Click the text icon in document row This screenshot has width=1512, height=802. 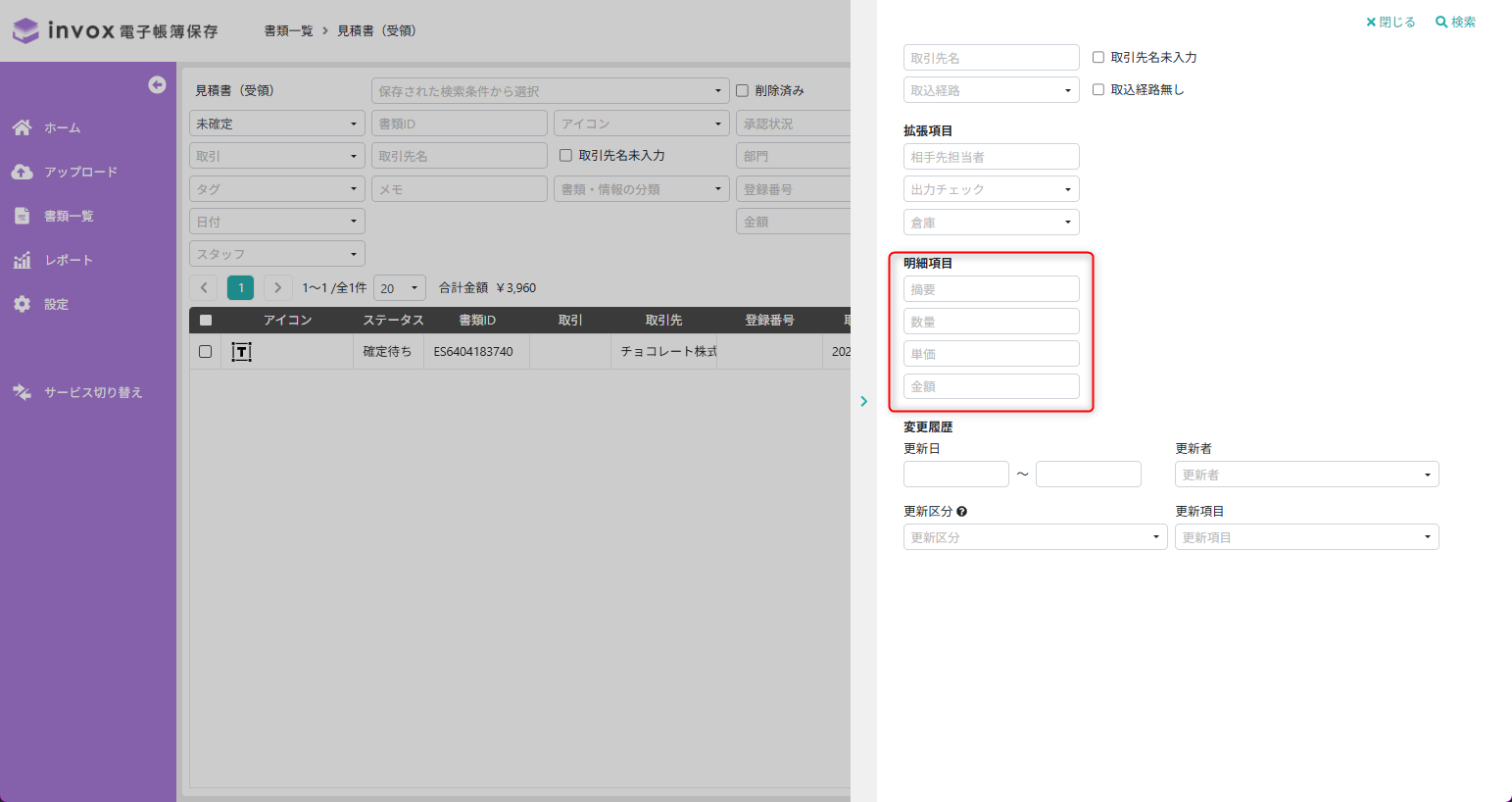(x=241, y=352)
